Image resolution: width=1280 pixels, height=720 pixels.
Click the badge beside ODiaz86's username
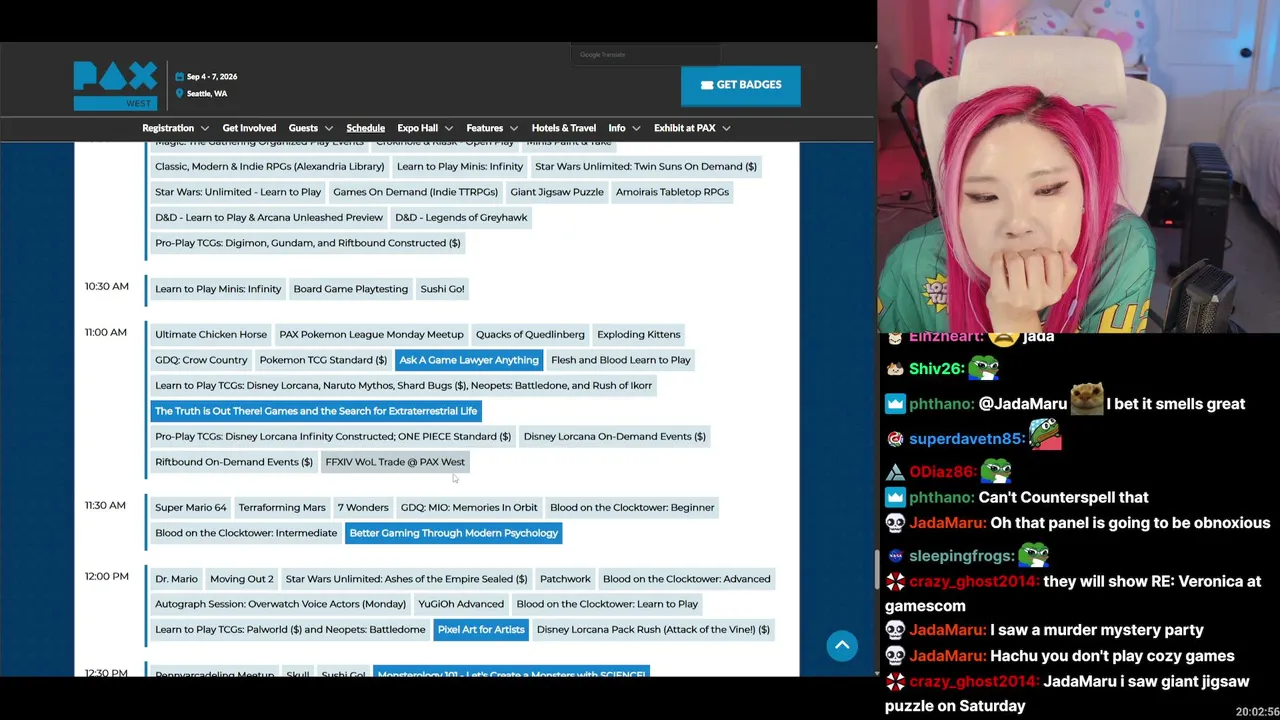pos(895,472)
